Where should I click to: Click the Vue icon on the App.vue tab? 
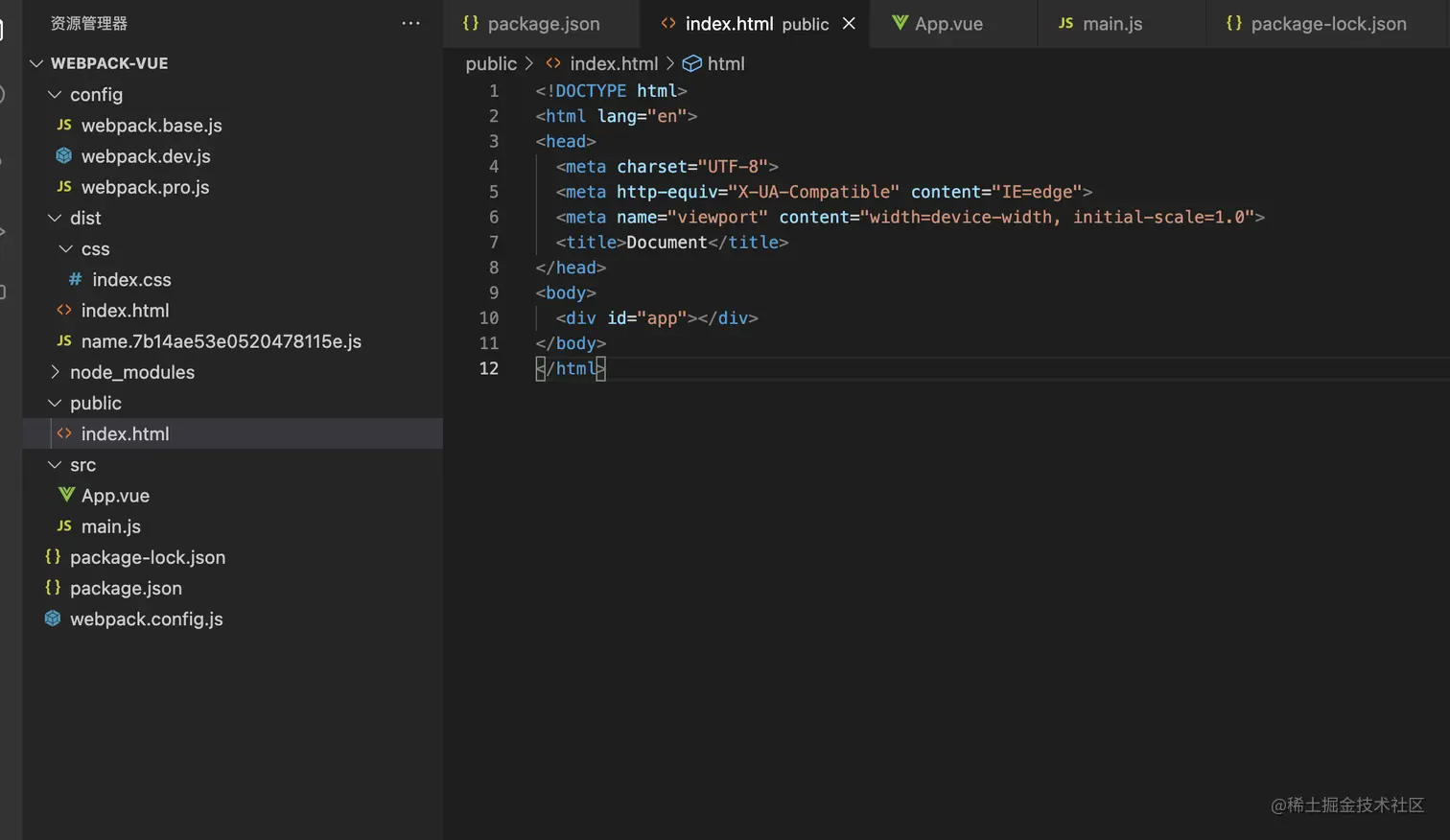[x=900, y=23]
